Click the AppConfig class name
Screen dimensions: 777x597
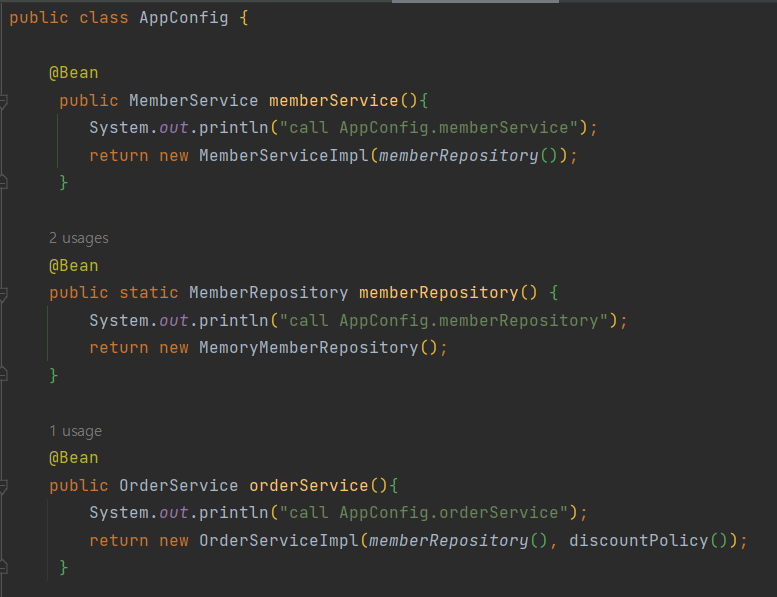[184, 18]
